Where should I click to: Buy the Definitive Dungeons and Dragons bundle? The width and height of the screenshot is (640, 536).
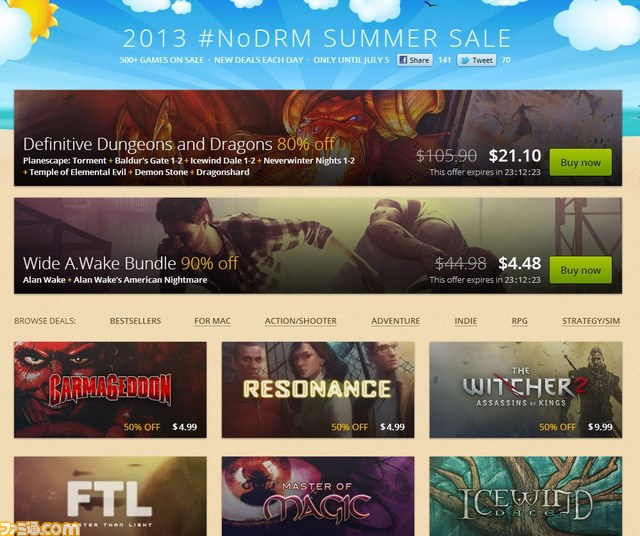tap(580, 162)
